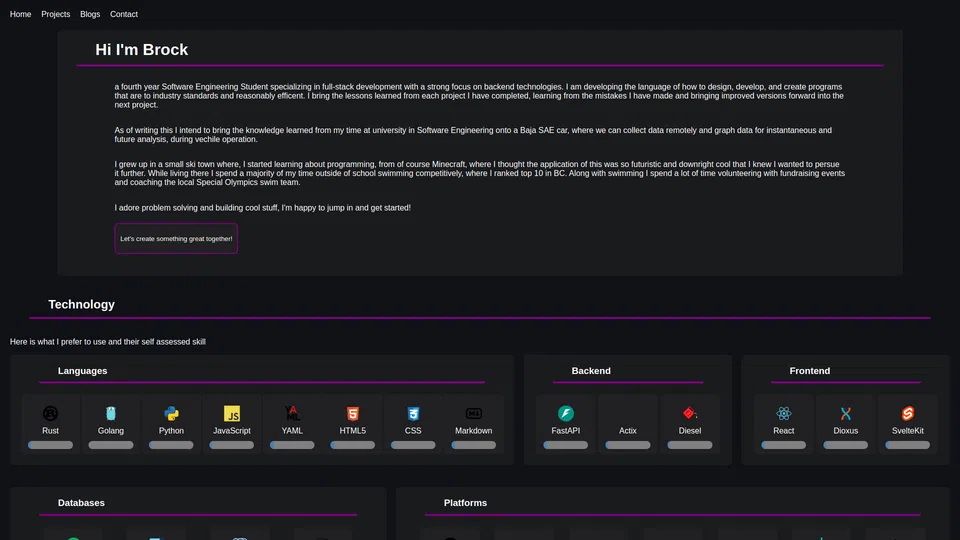
Task: Click the YAML icon
Action: coord(292,414)
